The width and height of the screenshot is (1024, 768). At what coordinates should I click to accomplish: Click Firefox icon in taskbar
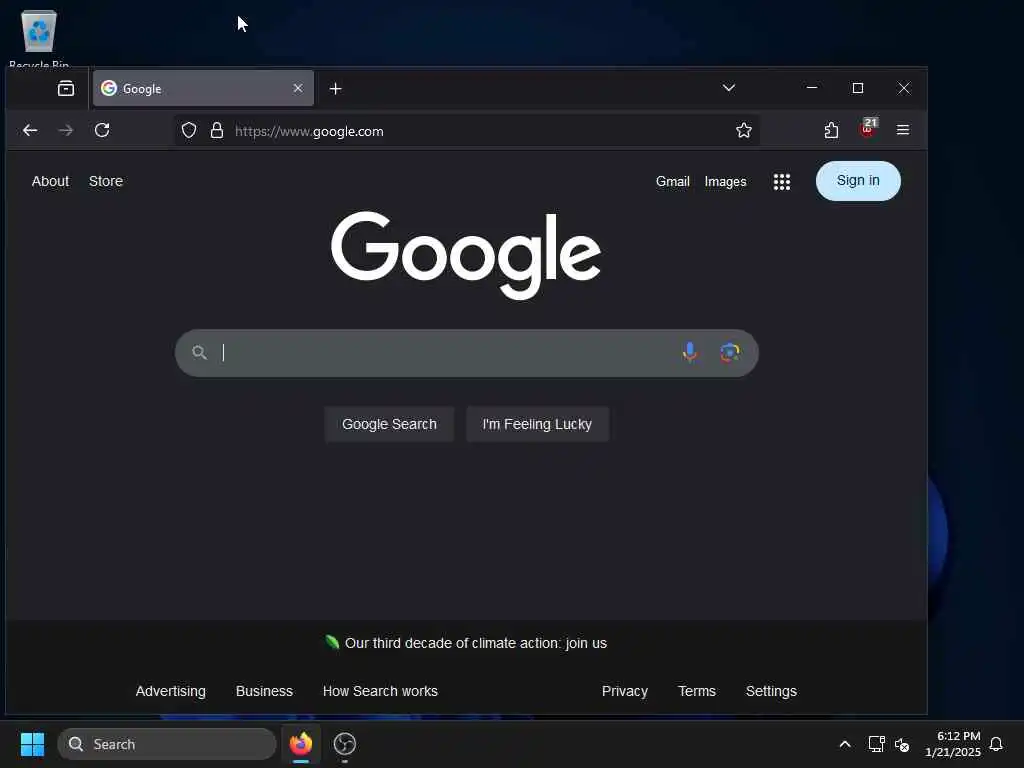301,744
